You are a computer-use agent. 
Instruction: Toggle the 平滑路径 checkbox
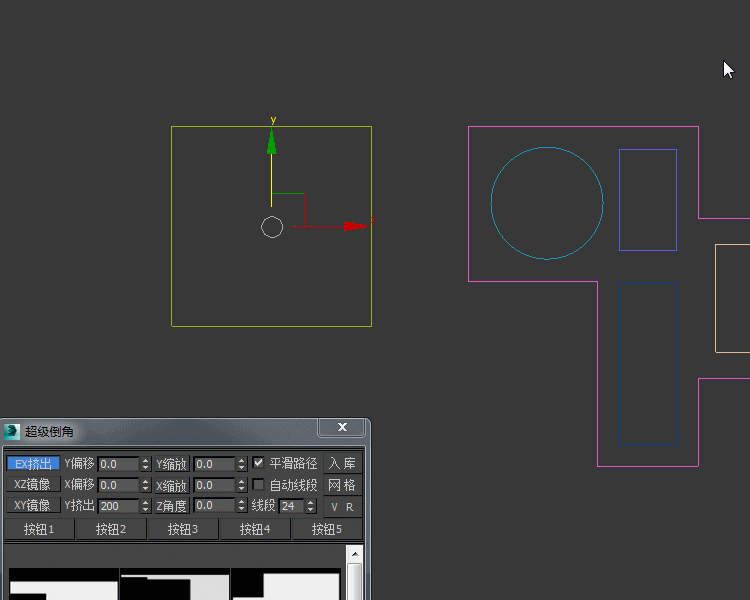(259, 464)
